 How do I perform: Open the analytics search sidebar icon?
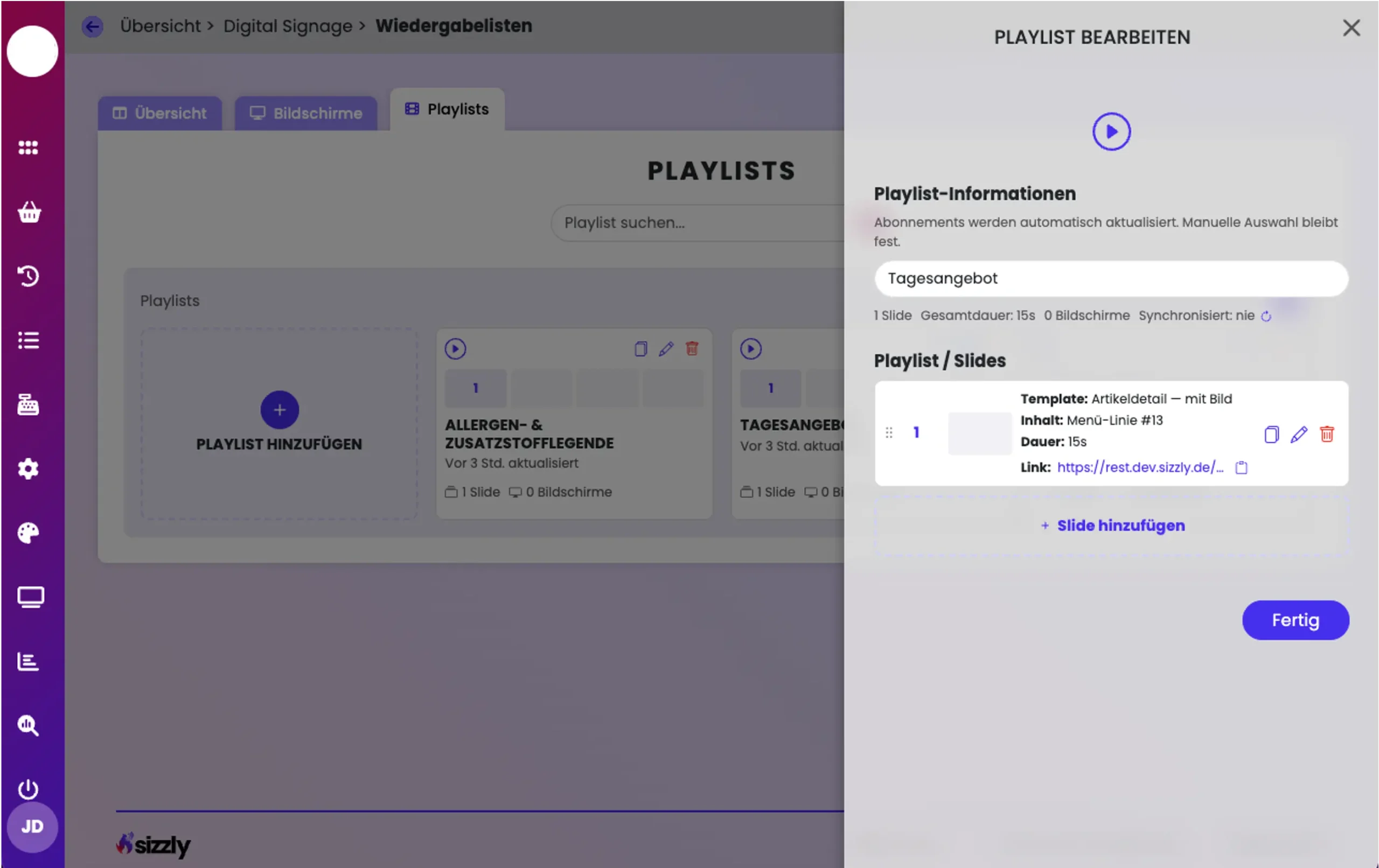pyautogui.click(x=28, y=725)
